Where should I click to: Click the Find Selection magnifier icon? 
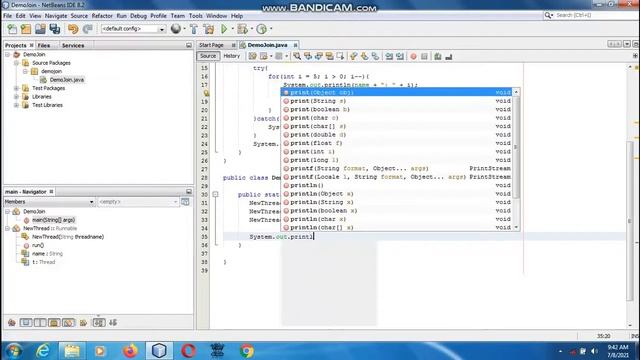pyautogui.click(x=297, y=56)
